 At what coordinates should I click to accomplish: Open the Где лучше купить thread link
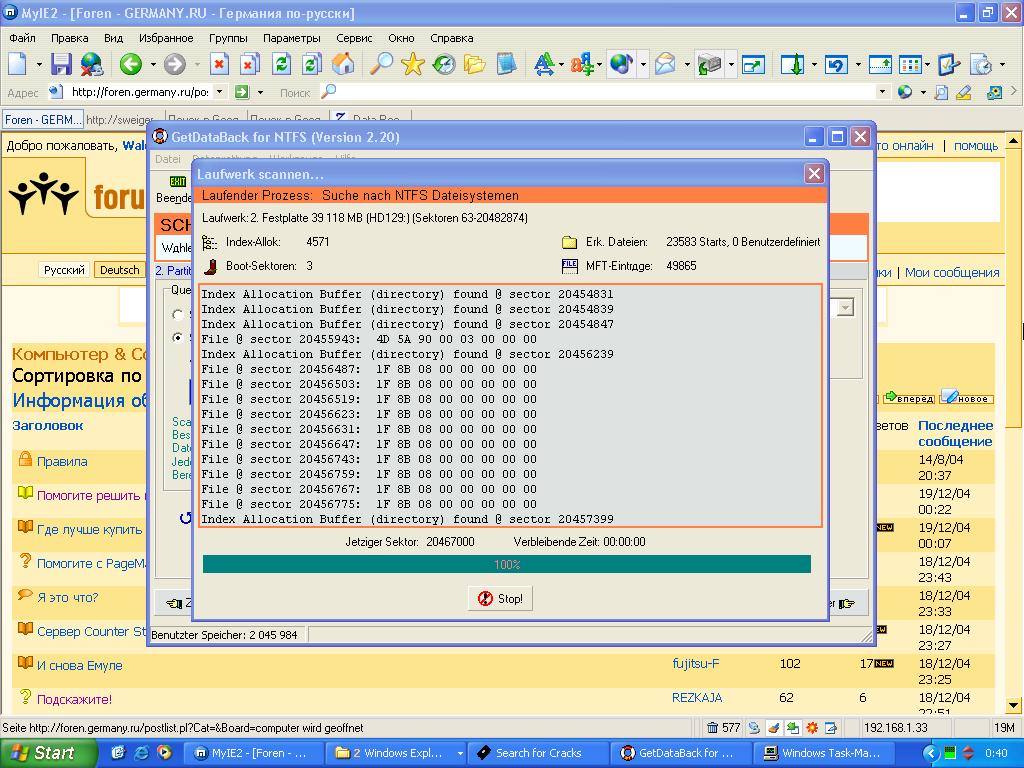point(89,529)
